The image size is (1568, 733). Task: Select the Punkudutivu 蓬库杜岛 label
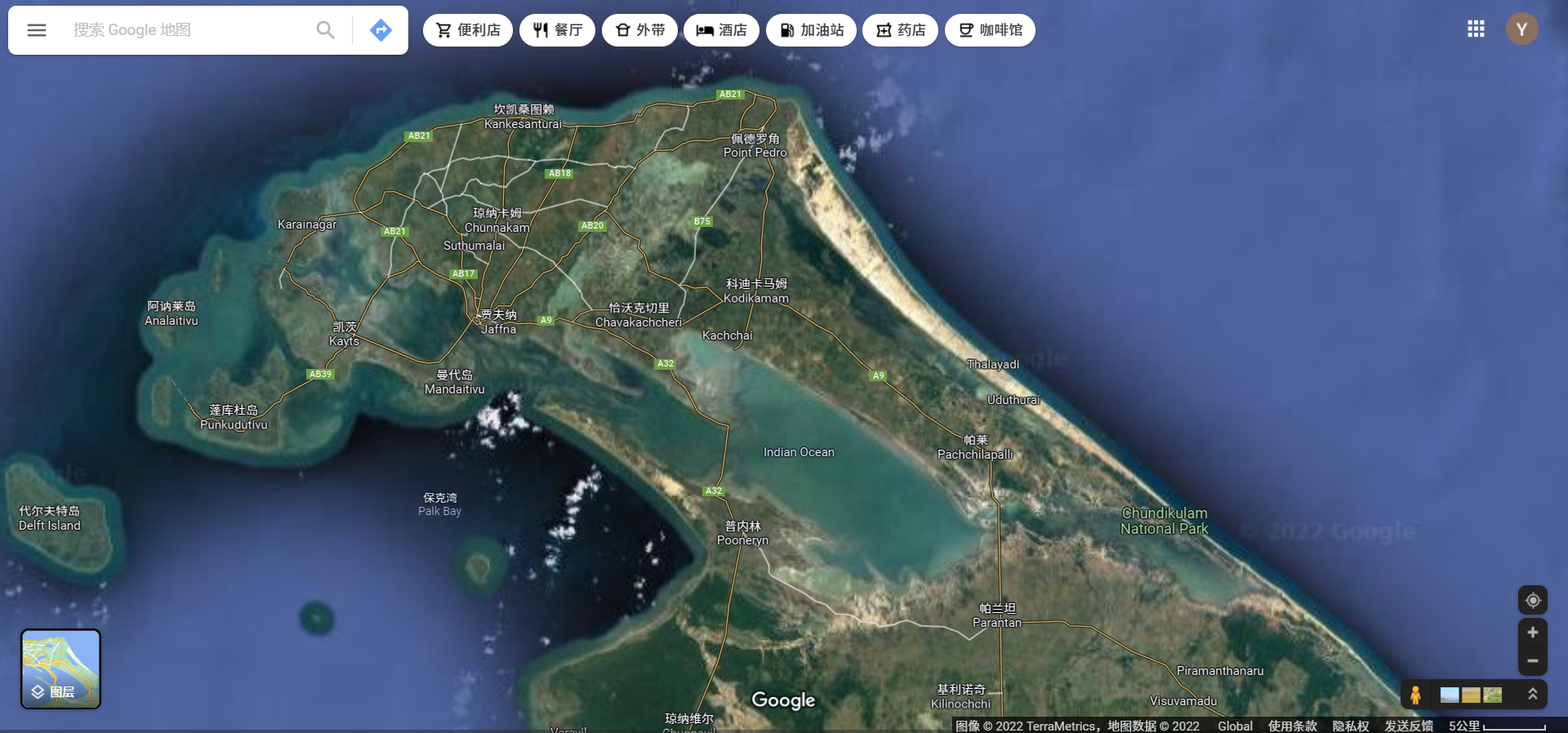tap(234, 417)
